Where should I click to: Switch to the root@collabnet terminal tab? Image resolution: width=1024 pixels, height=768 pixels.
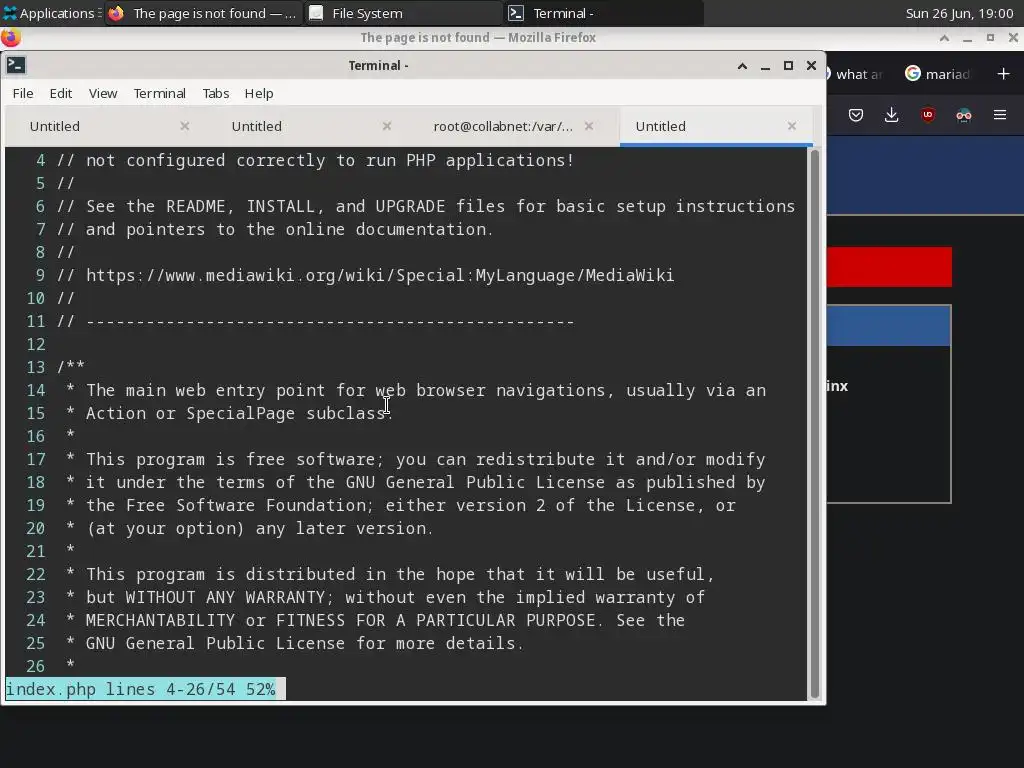tap(509, 127)
